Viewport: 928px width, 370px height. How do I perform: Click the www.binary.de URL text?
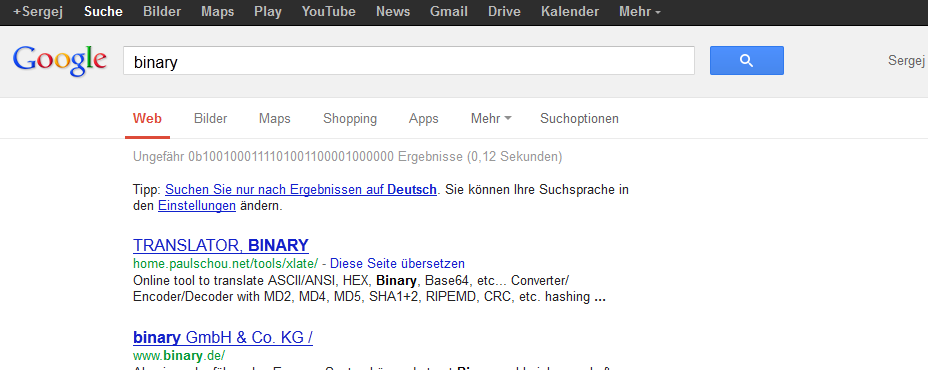pos(179,356)
